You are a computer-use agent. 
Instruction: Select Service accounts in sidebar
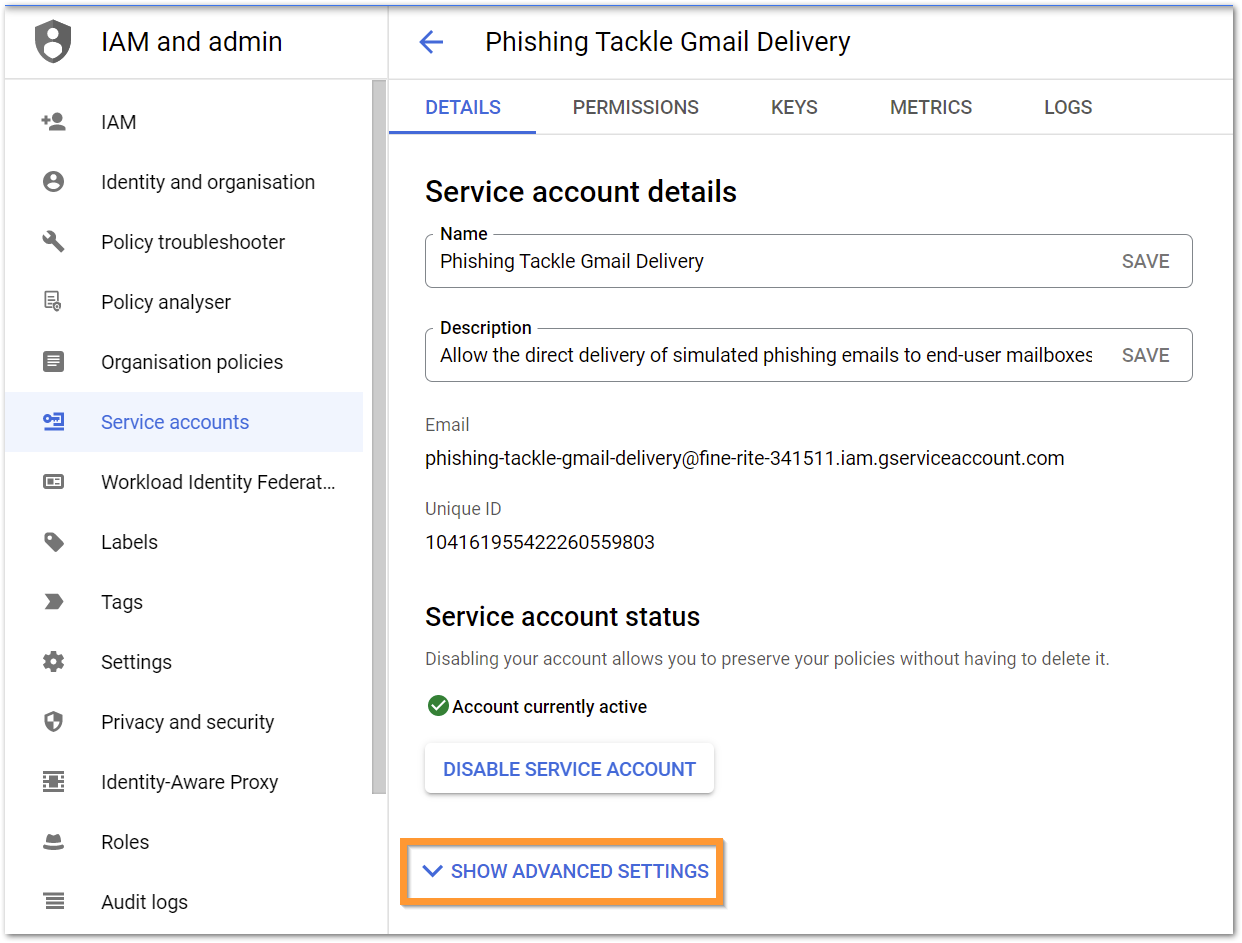[x=184, y=422]
